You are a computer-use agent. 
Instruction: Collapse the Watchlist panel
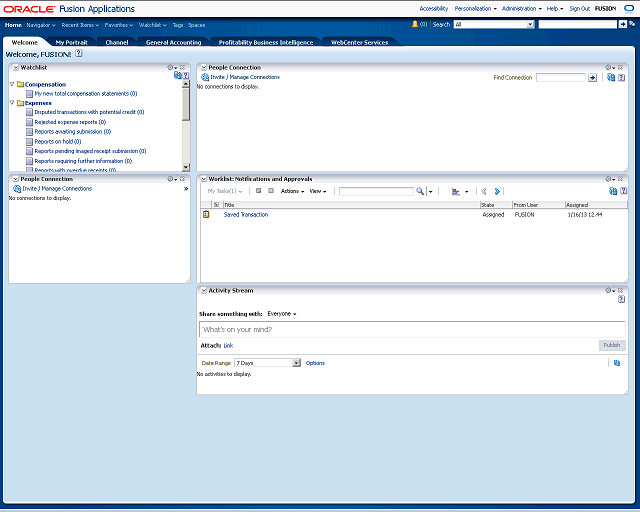coord(16,67)
